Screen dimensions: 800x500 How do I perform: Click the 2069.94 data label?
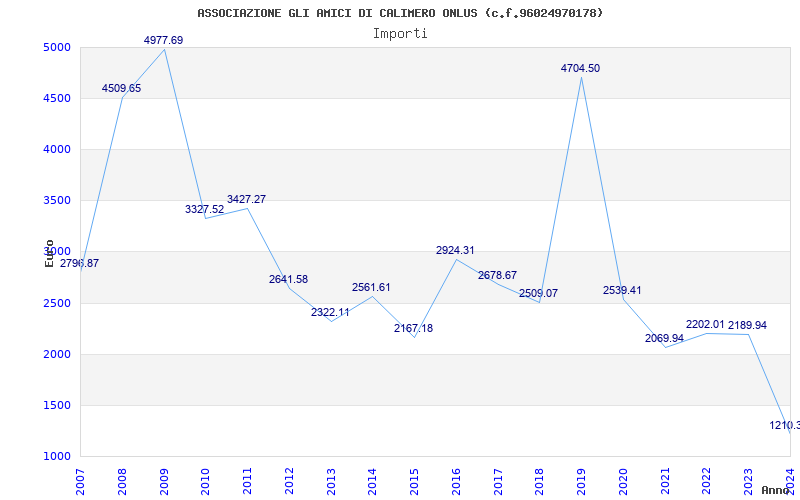(664, 338)
